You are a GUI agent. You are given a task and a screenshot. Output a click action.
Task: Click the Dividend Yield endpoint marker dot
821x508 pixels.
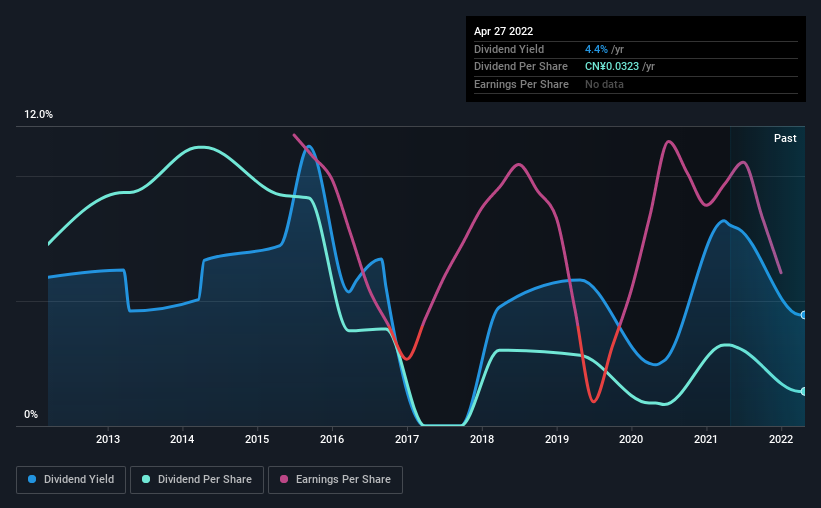tap(803, 315)
